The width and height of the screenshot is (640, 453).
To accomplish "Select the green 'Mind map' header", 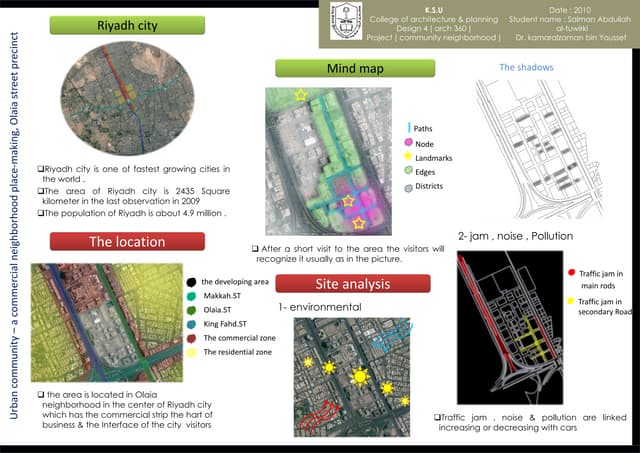I will point(355,68).
